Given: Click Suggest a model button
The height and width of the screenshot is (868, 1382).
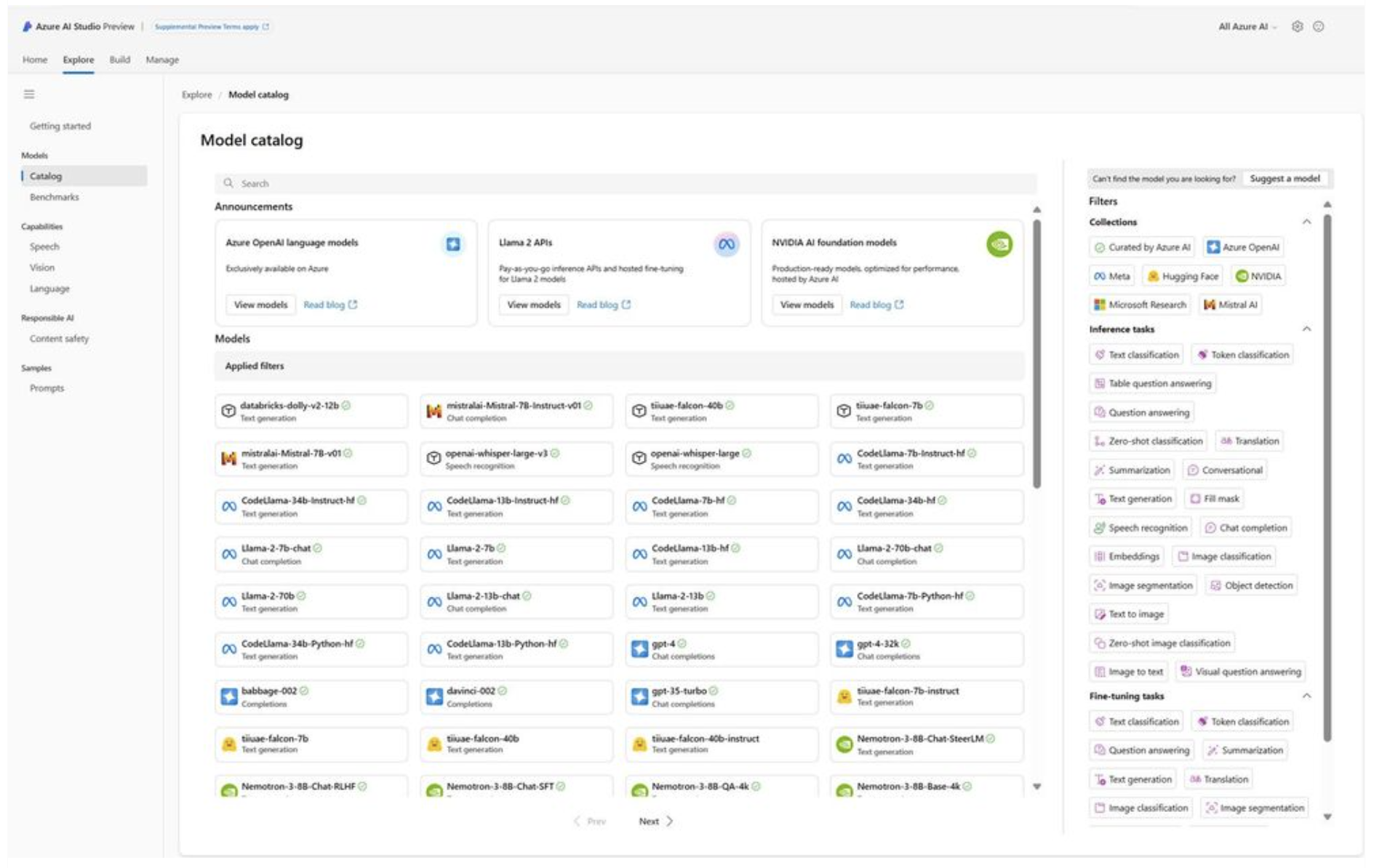Looking at the screenshot, I should (1286, 178).
